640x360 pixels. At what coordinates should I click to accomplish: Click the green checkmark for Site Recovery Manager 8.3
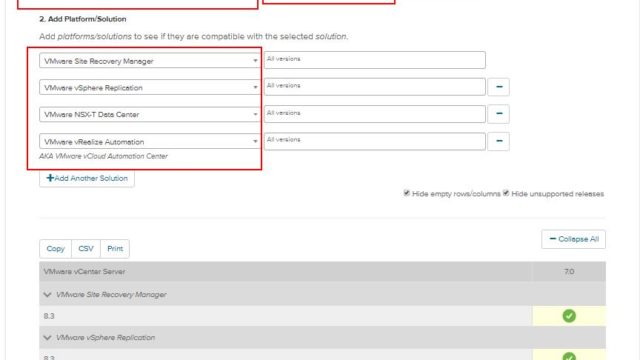tap(569, 316)
